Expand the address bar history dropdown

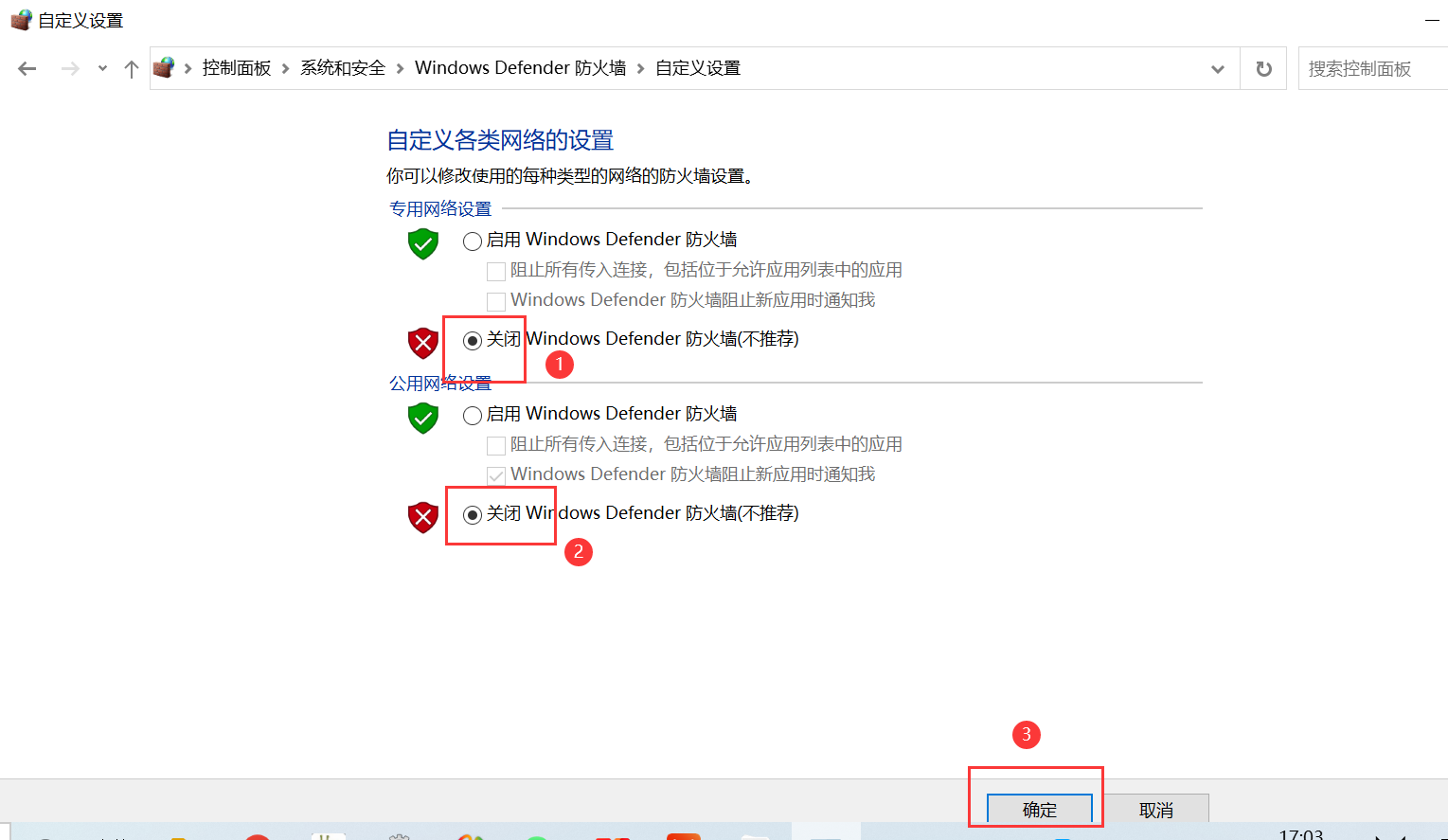pos(1218,68)
